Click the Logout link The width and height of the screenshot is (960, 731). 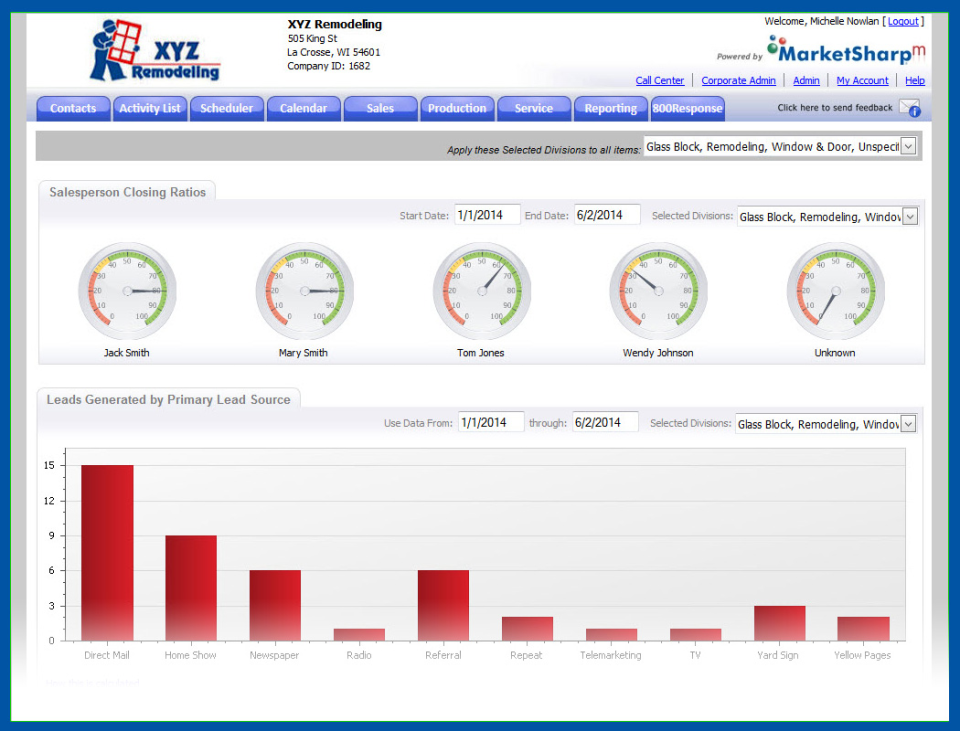coord(904,20)
